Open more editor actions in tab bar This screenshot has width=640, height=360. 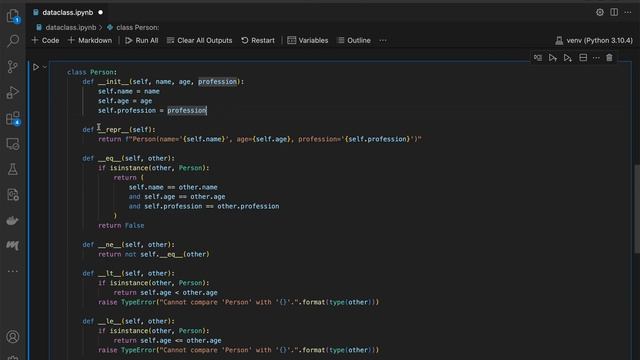pos(628,12)
